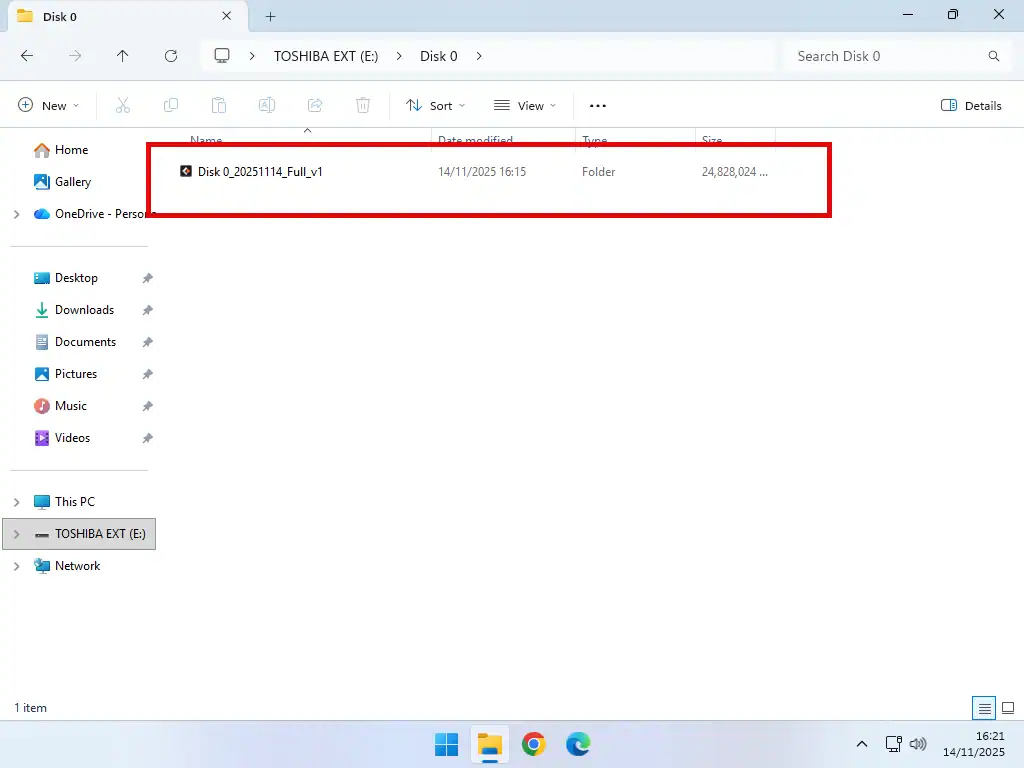Click the Refresh icon in the address bar
The width and height of the screenshot is (1024, 768).
(x=170, y=56)
